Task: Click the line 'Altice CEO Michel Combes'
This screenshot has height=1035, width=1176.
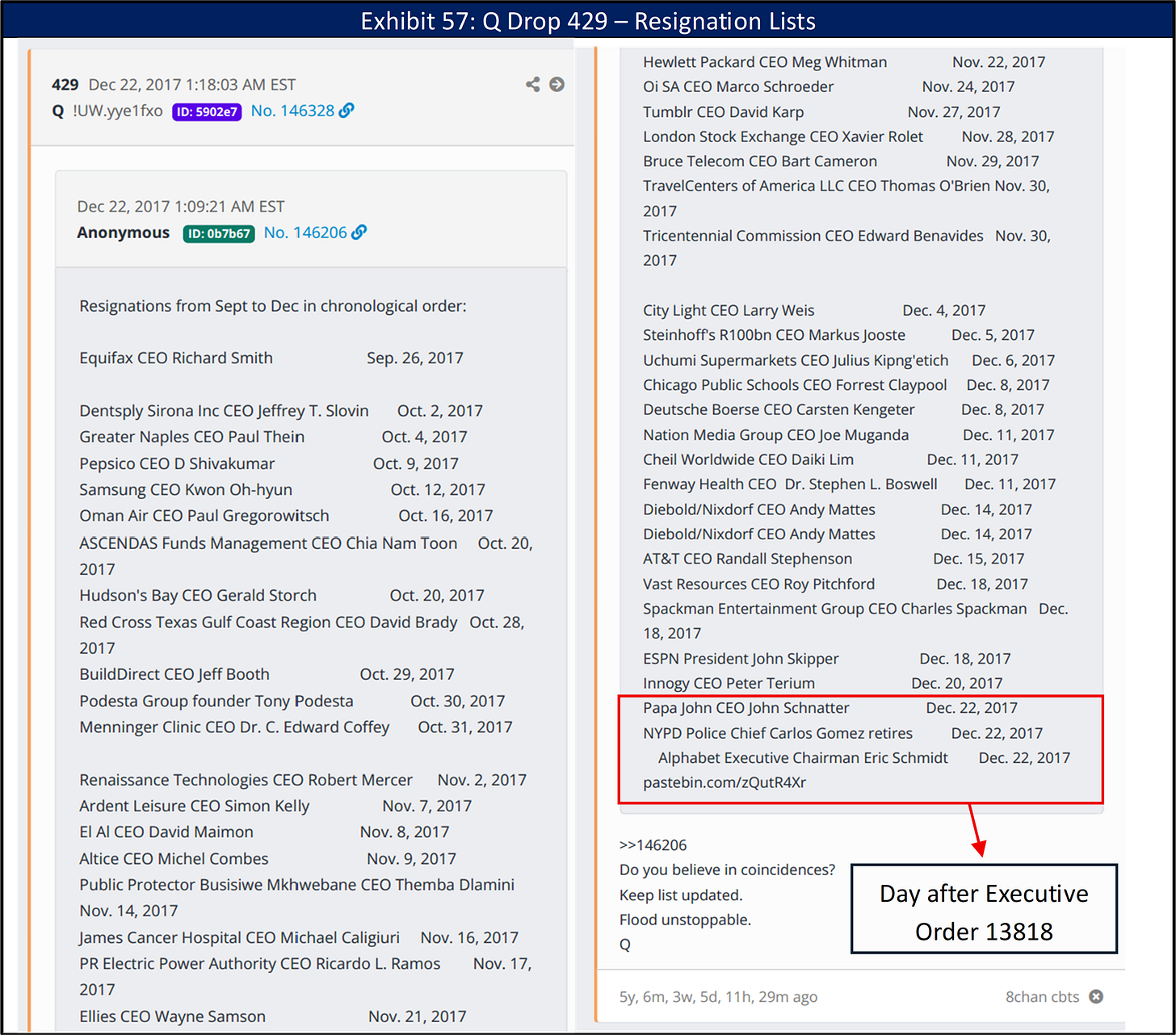Action: pyautogui.click(x=174, y=859)
